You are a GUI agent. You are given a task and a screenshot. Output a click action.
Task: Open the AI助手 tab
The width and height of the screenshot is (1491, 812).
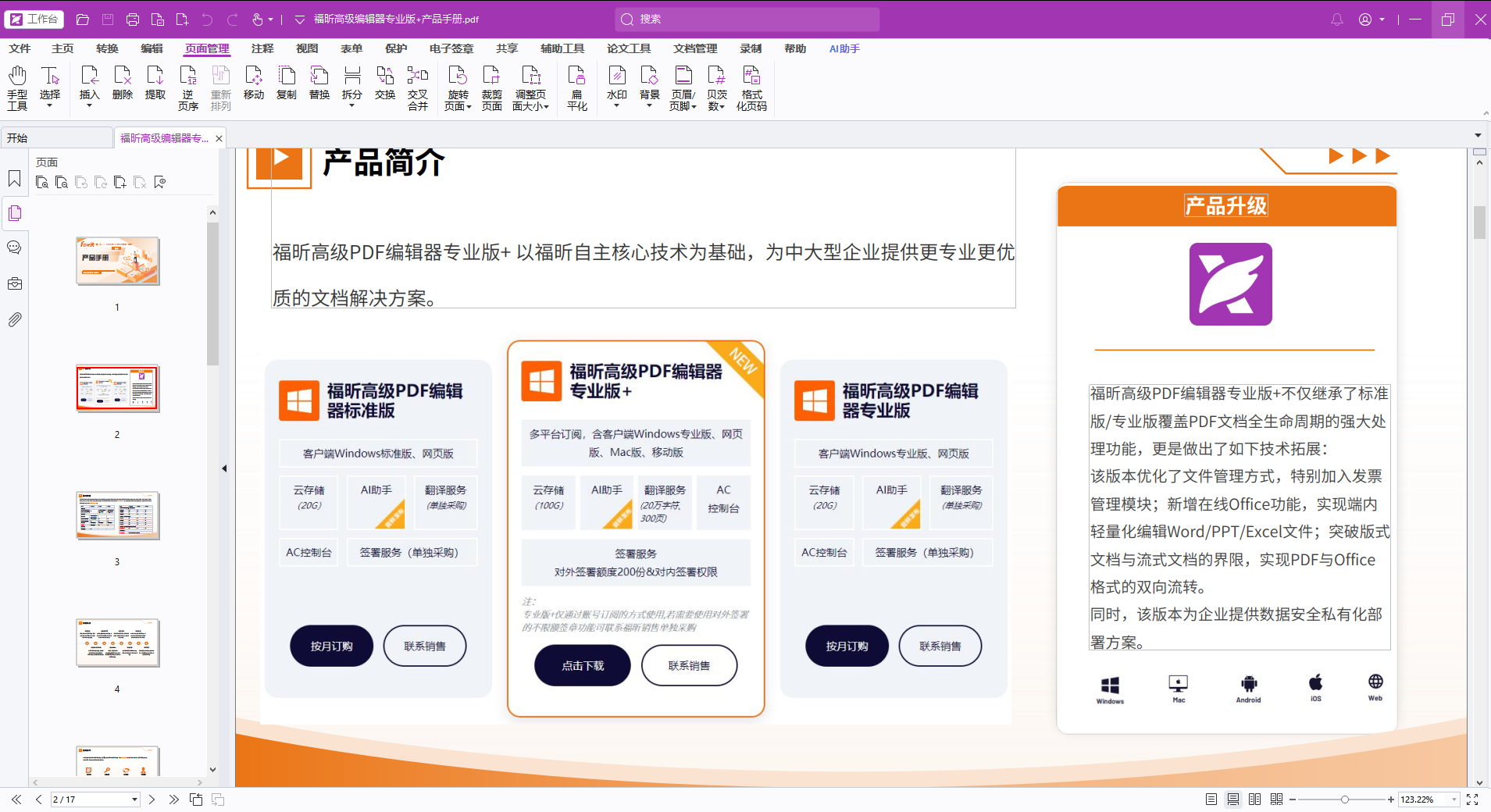(x=844, y=48)
